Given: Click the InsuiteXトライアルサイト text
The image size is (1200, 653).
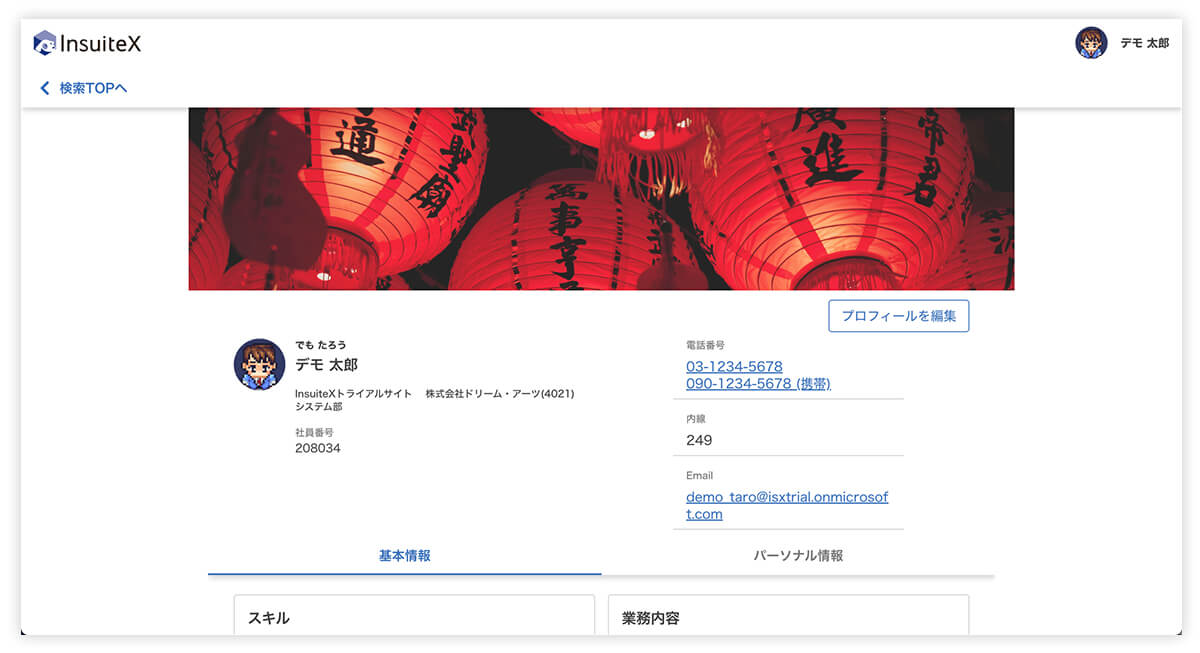Looking at the screenshot, I should (353, 394).
